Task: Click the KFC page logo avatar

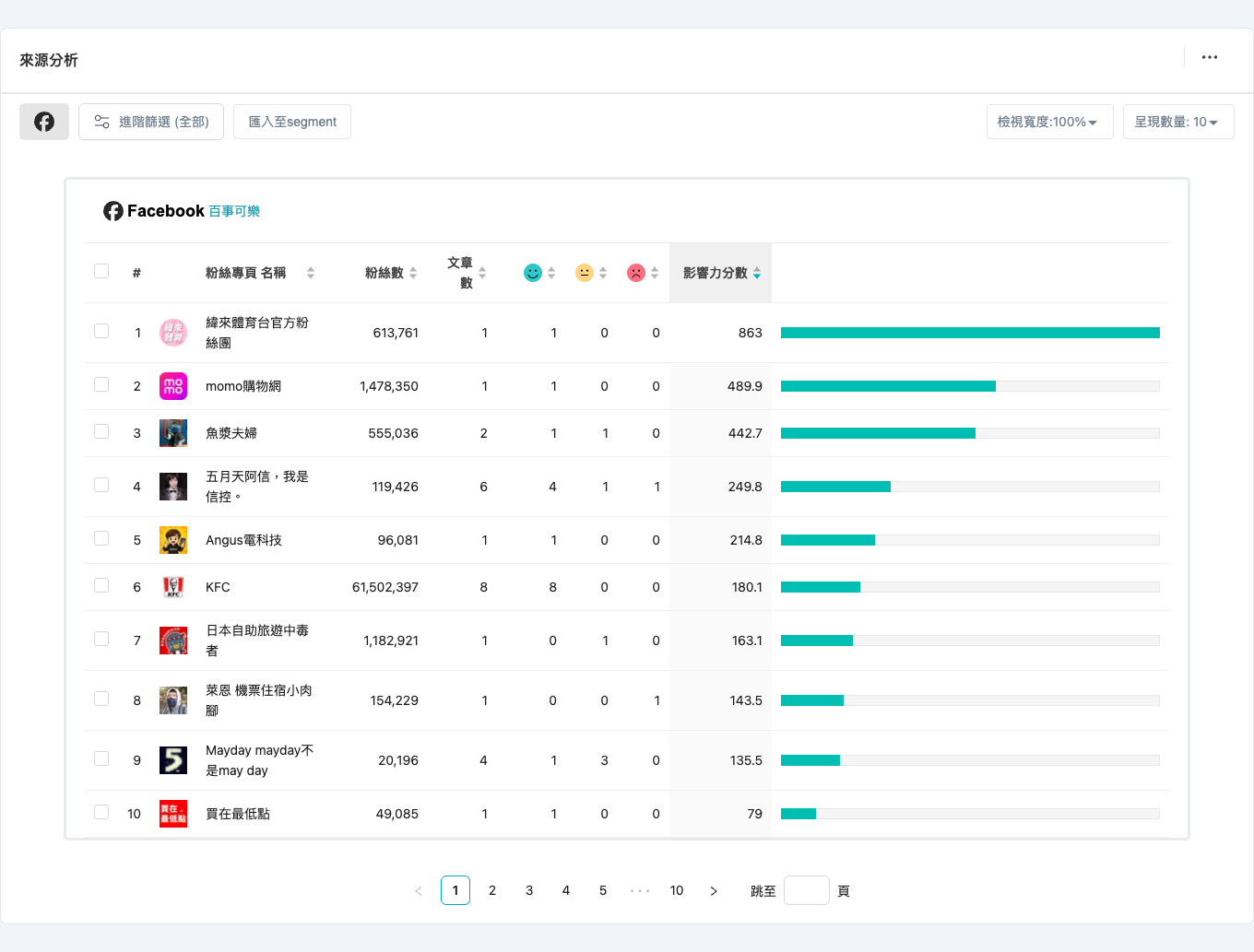Action: pos(173,587)
